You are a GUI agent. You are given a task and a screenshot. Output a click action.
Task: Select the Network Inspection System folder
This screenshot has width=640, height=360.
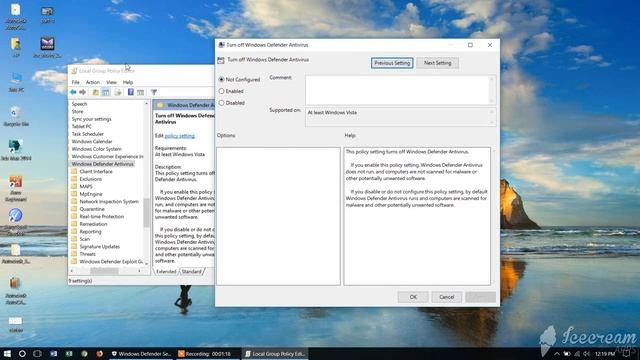[109, 202]
